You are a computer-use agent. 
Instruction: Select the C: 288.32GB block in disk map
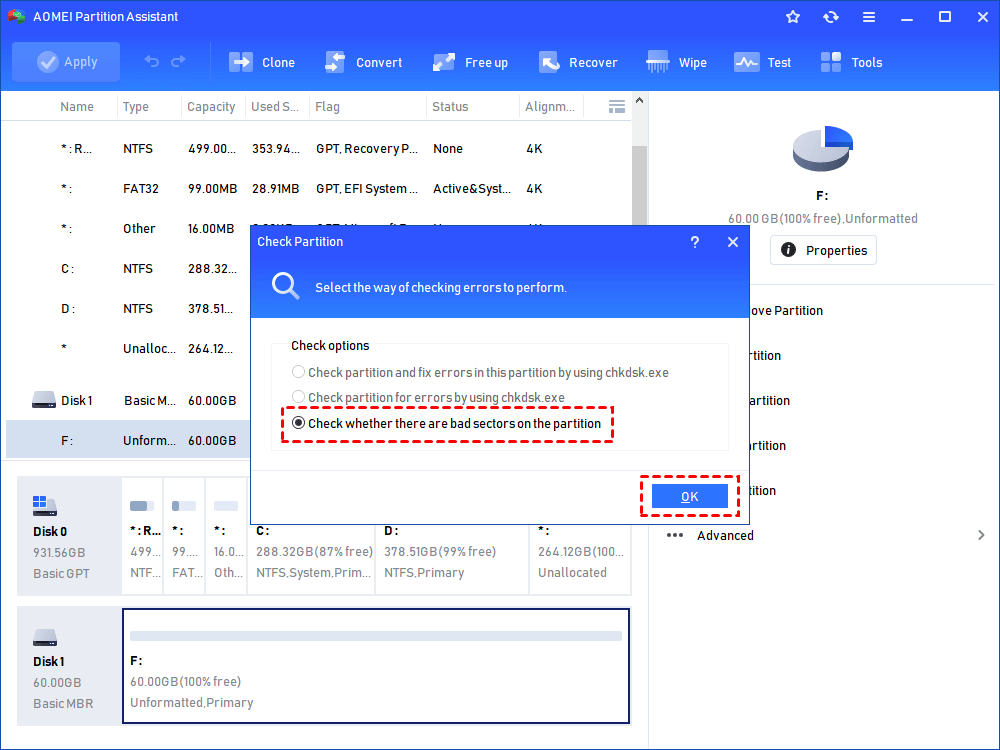tap(311, 558)
